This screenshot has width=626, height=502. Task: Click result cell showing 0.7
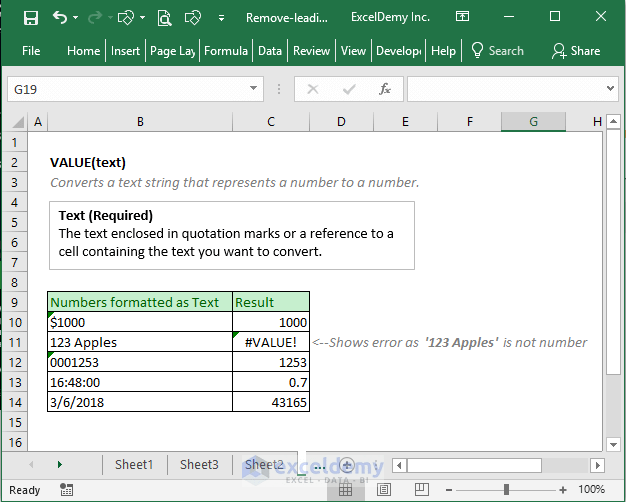(271, 382)
